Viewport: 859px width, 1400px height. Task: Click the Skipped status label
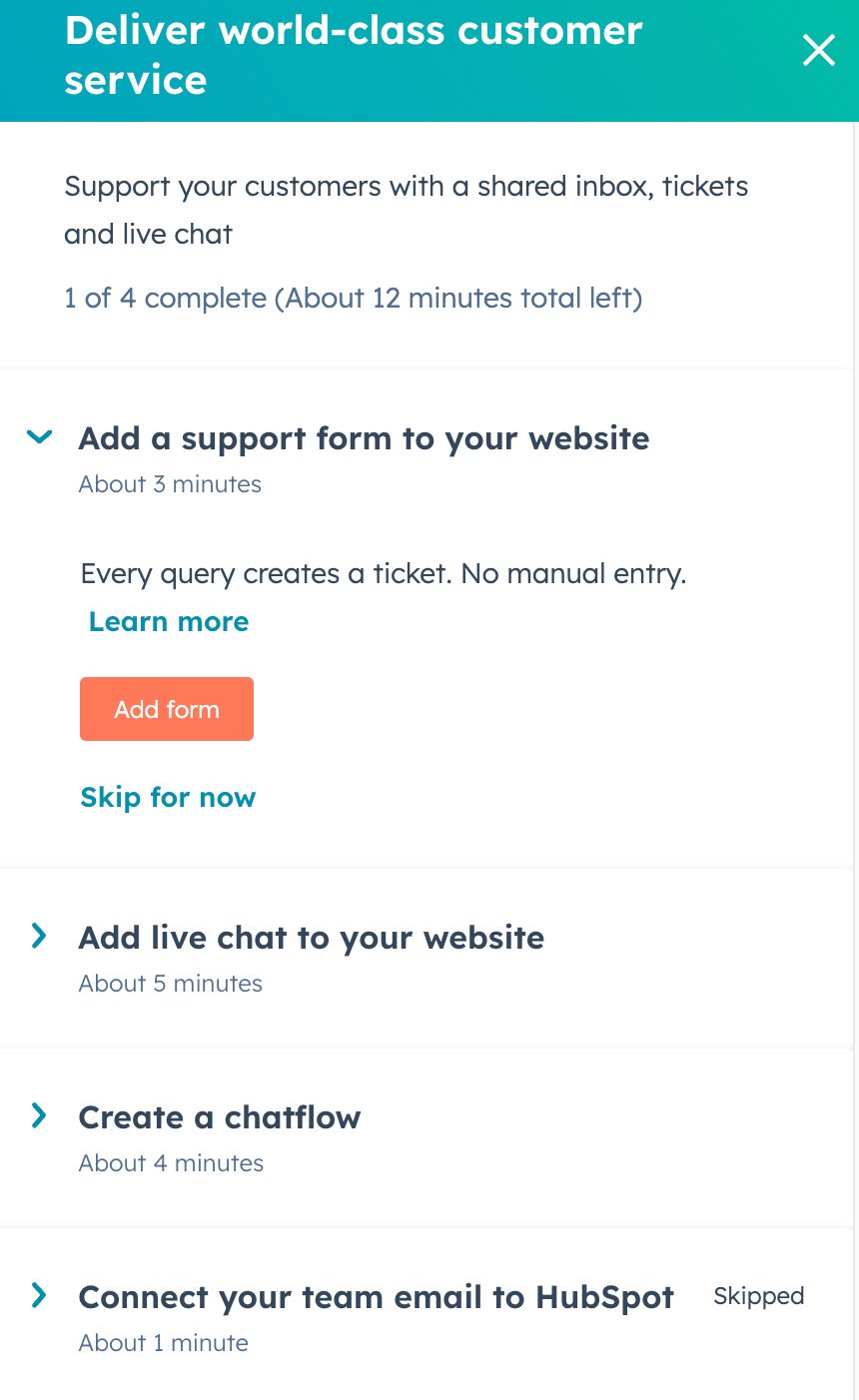(x=758, y=1295)
